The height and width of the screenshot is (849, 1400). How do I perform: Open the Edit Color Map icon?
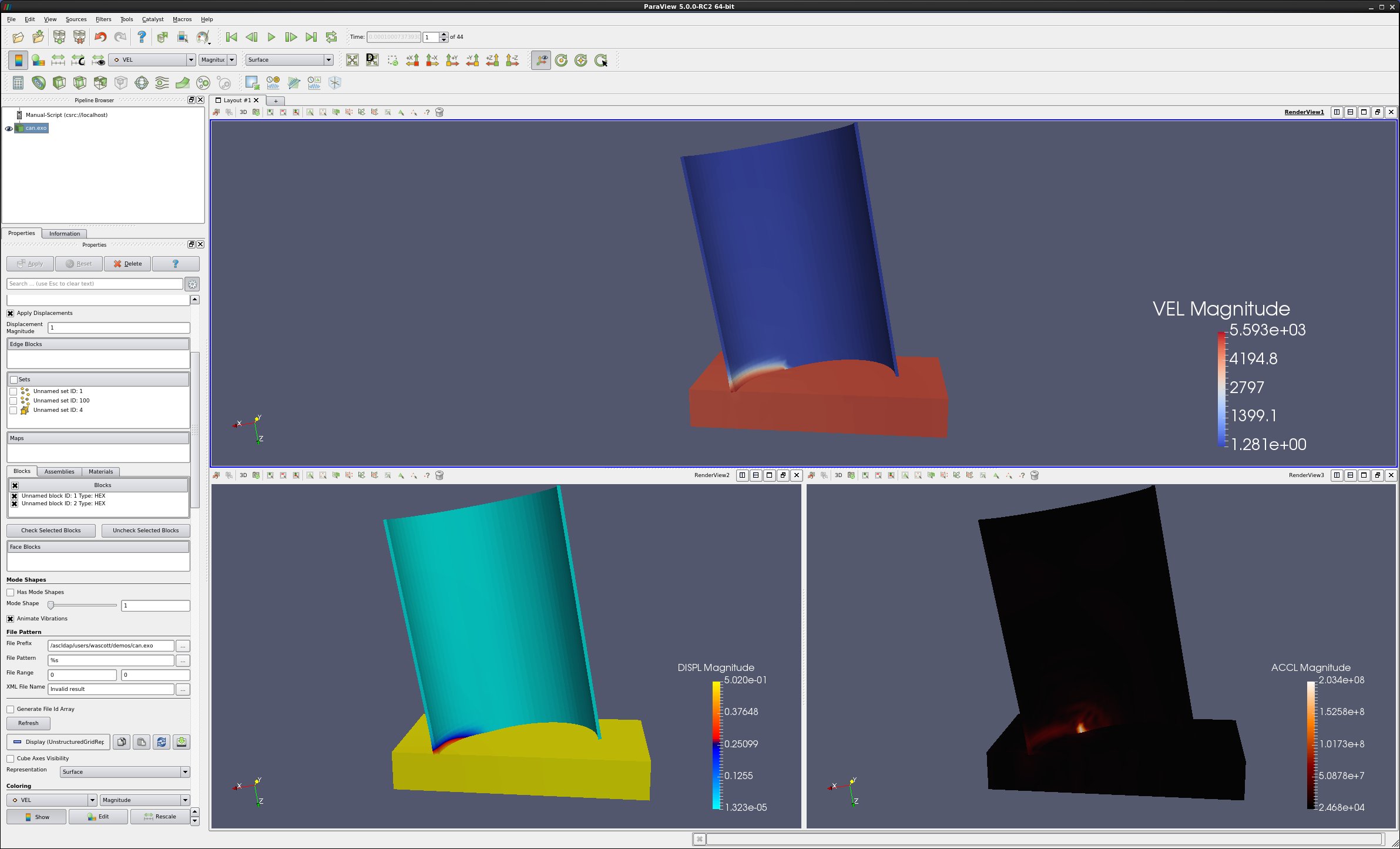[x=38, y=60]
